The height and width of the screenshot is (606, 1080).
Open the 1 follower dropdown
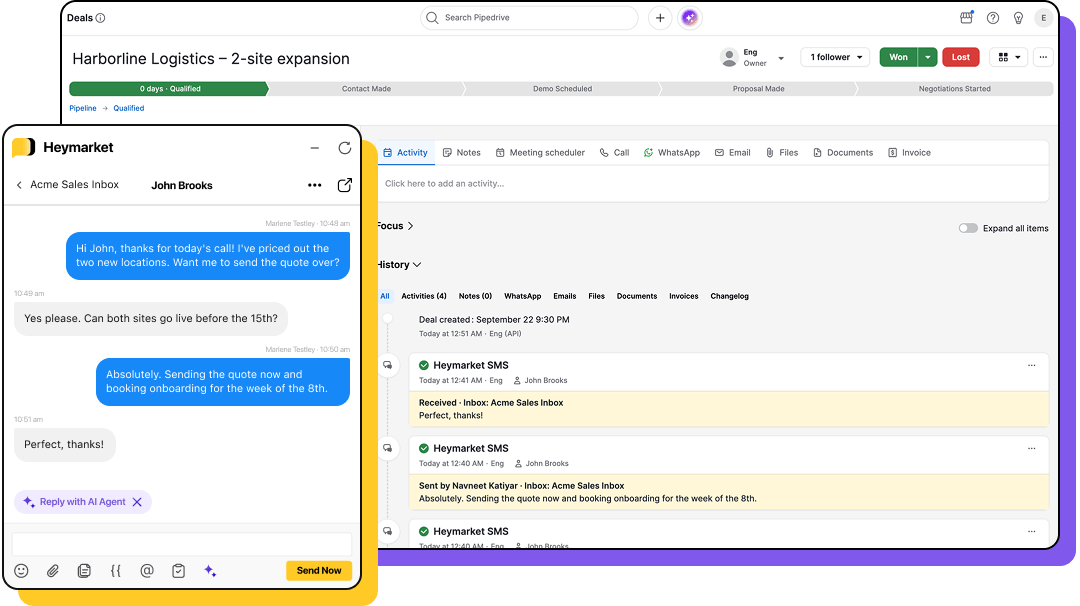tap(835, 57)
